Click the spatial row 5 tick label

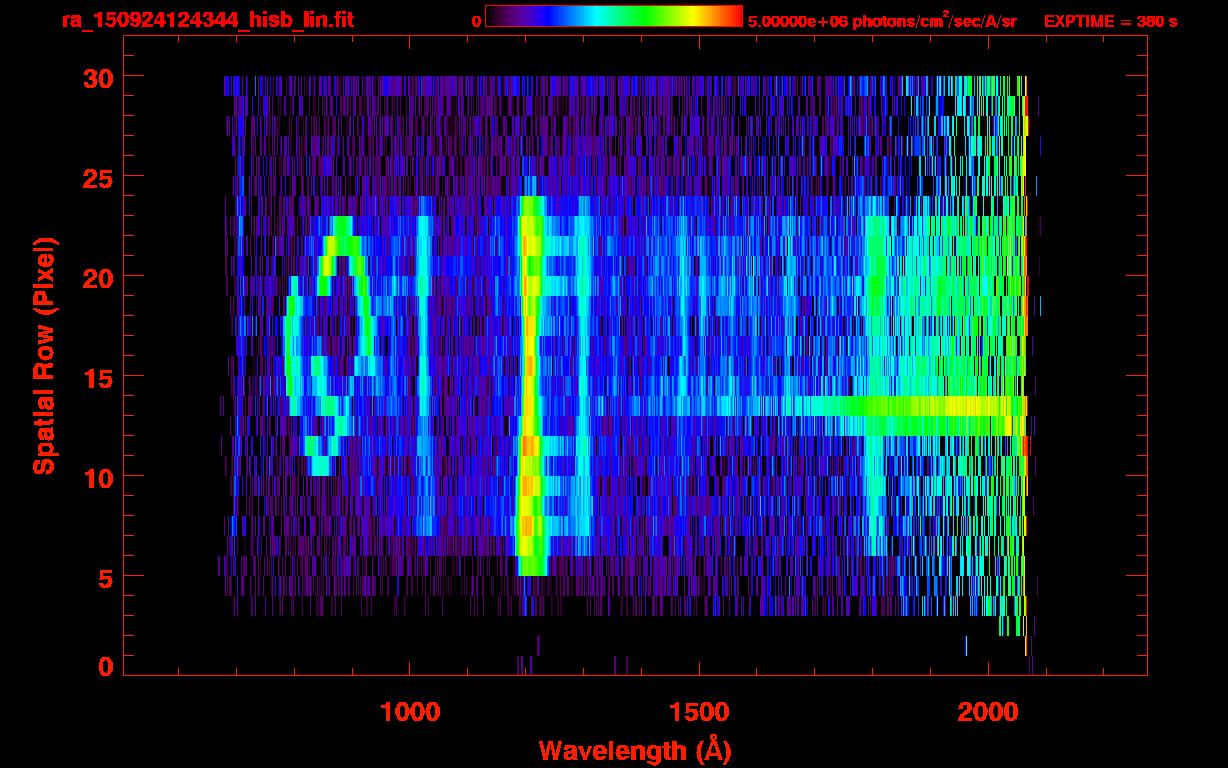coord(107,576)
